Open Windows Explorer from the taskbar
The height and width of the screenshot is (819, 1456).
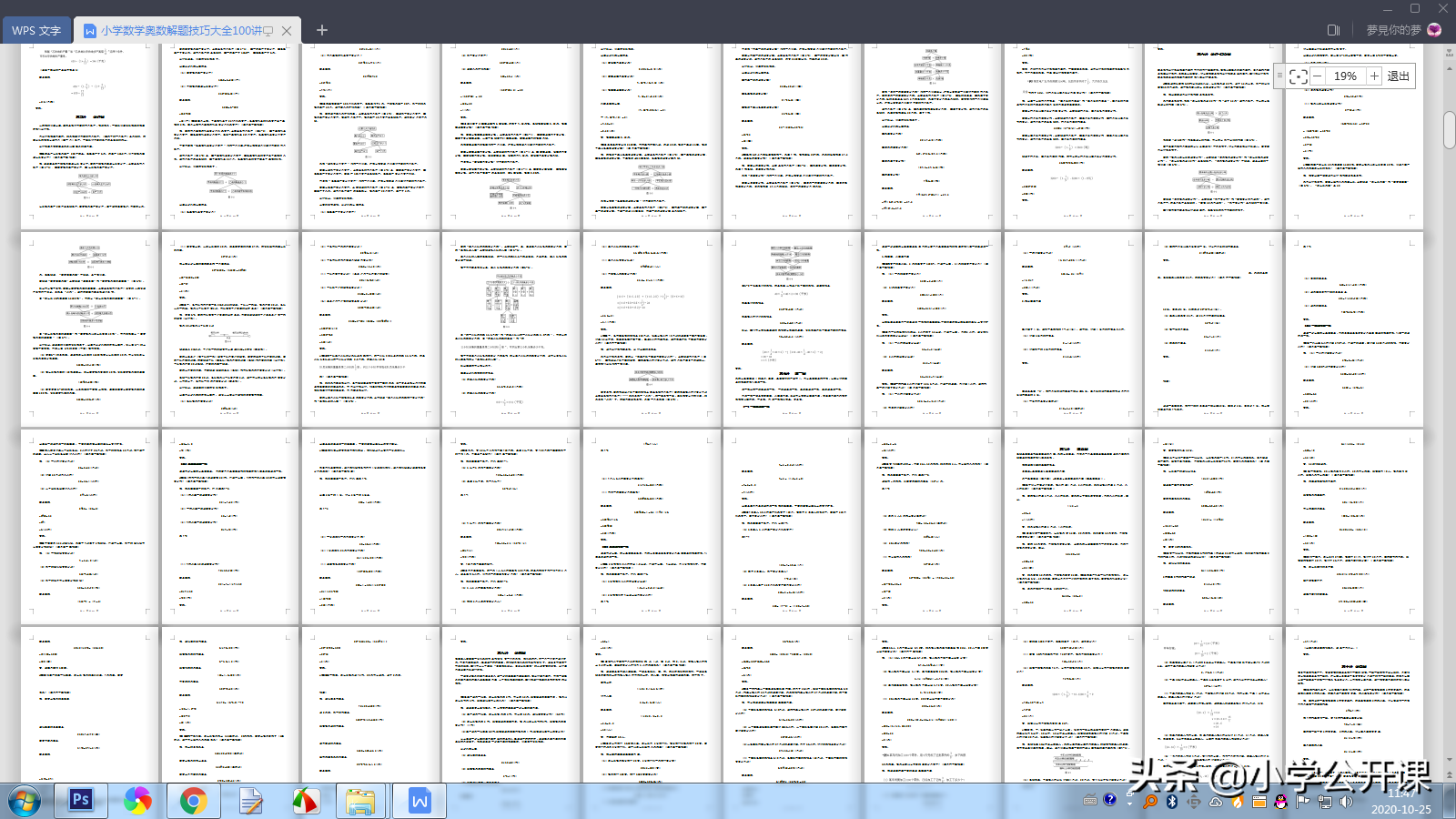[361, 801]
